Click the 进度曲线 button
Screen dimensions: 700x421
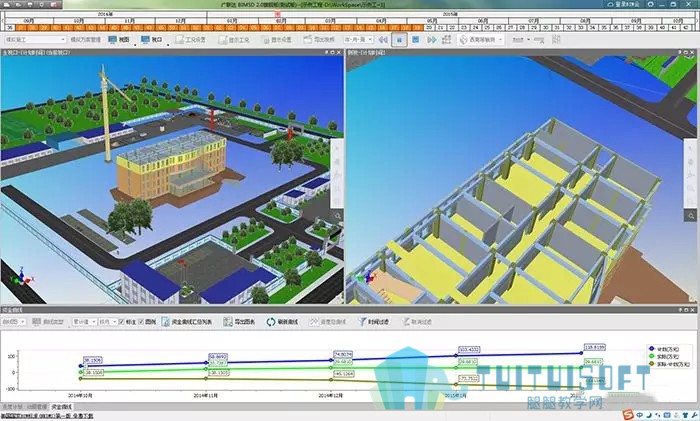(x=328, y=321)
